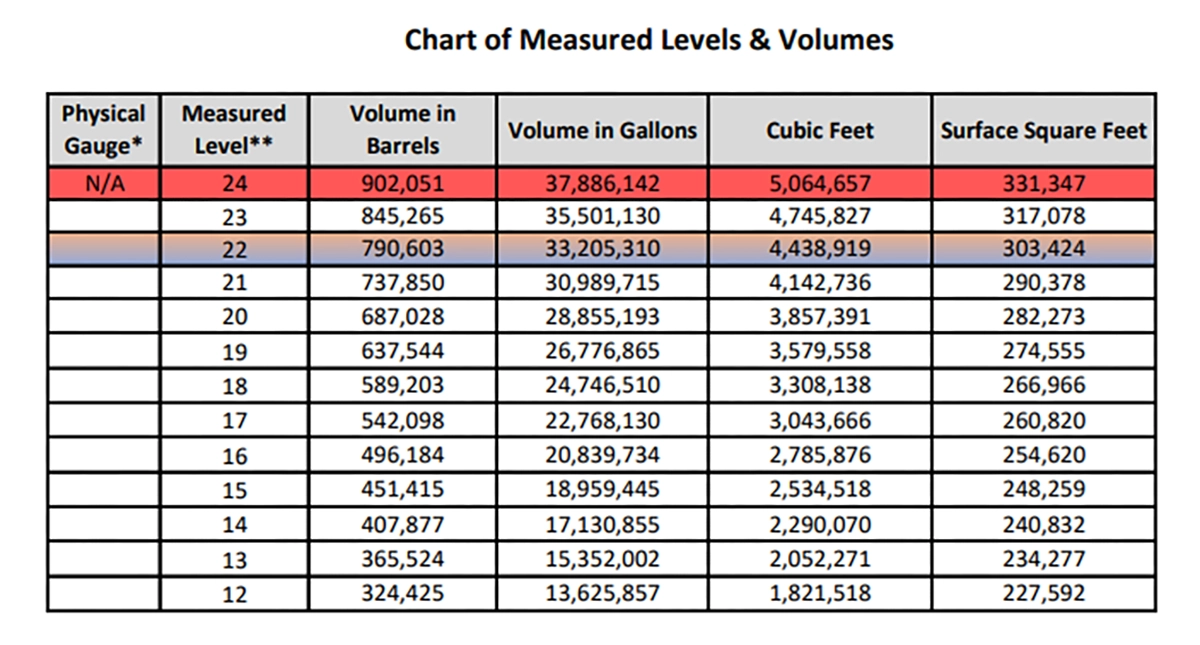Click measured level cell '23'
Screen dimensions: 1200x645
234,217
